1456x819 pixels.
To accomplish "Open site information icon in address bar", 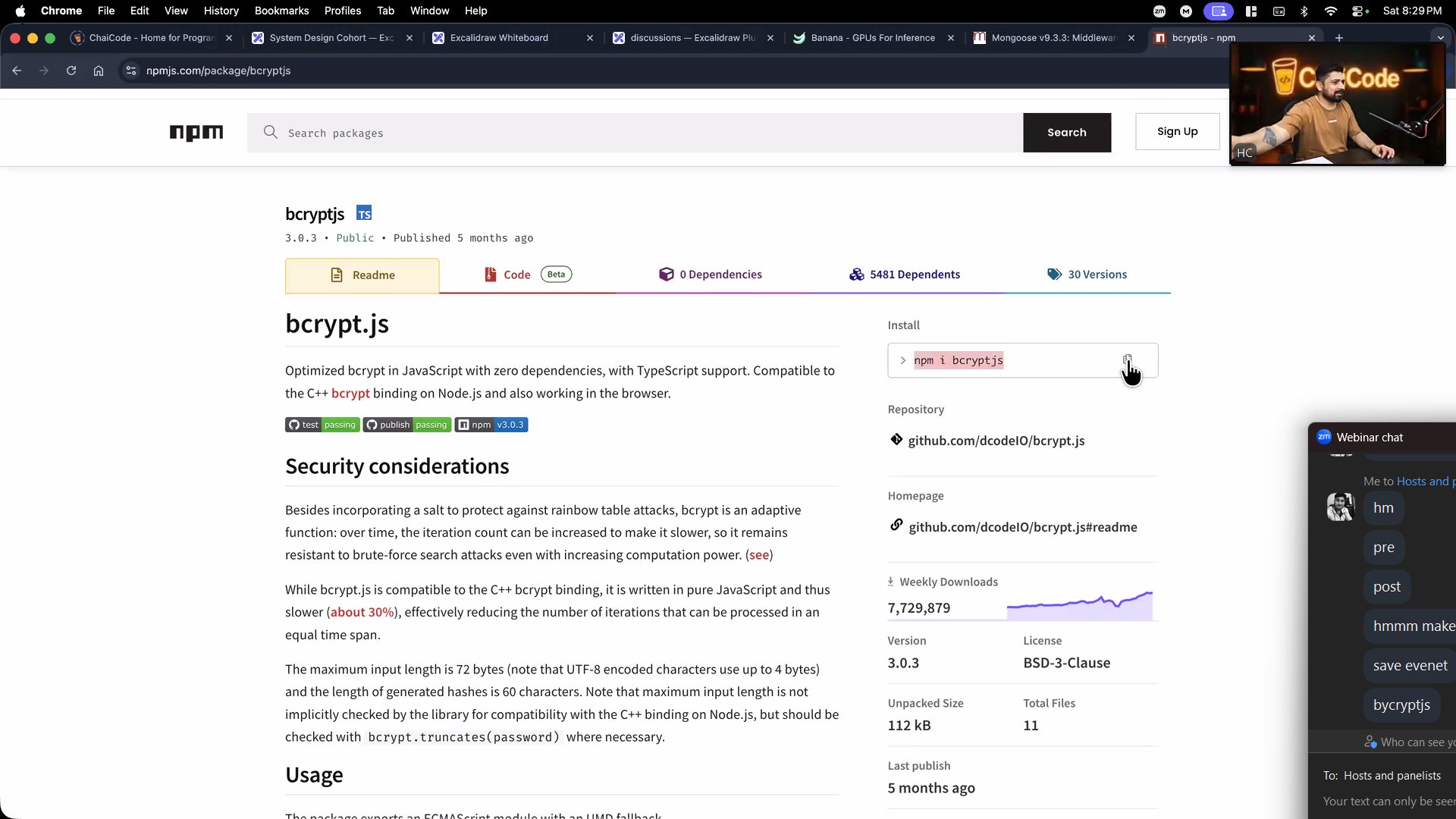I will click(x=131, y=71).
